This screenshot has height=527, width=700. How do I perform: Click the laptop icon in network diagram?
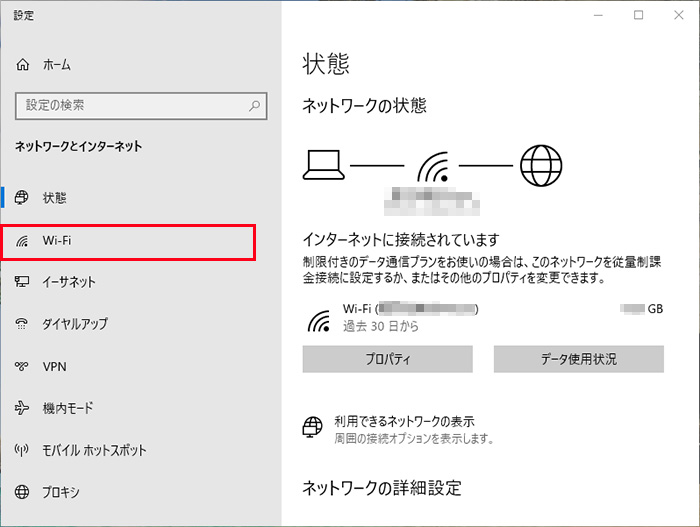coord(323,163)
